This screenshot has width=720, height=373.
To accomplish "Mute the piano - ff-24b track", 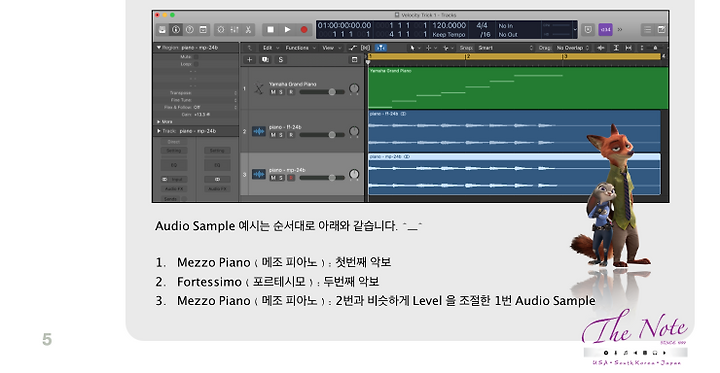I will [x=273, y=135].
